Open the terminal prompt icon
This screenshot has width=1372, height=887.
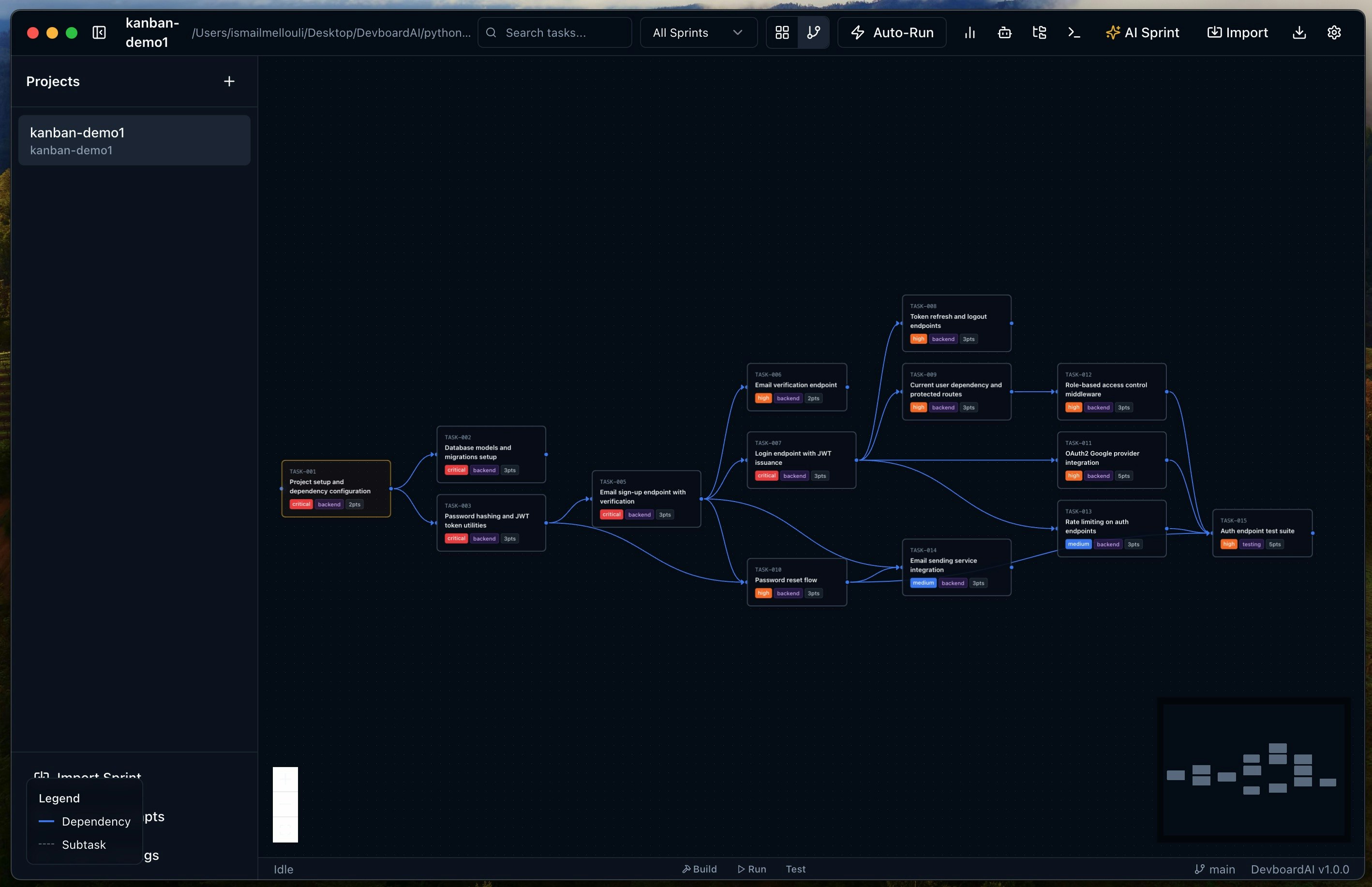[1074, 33]
